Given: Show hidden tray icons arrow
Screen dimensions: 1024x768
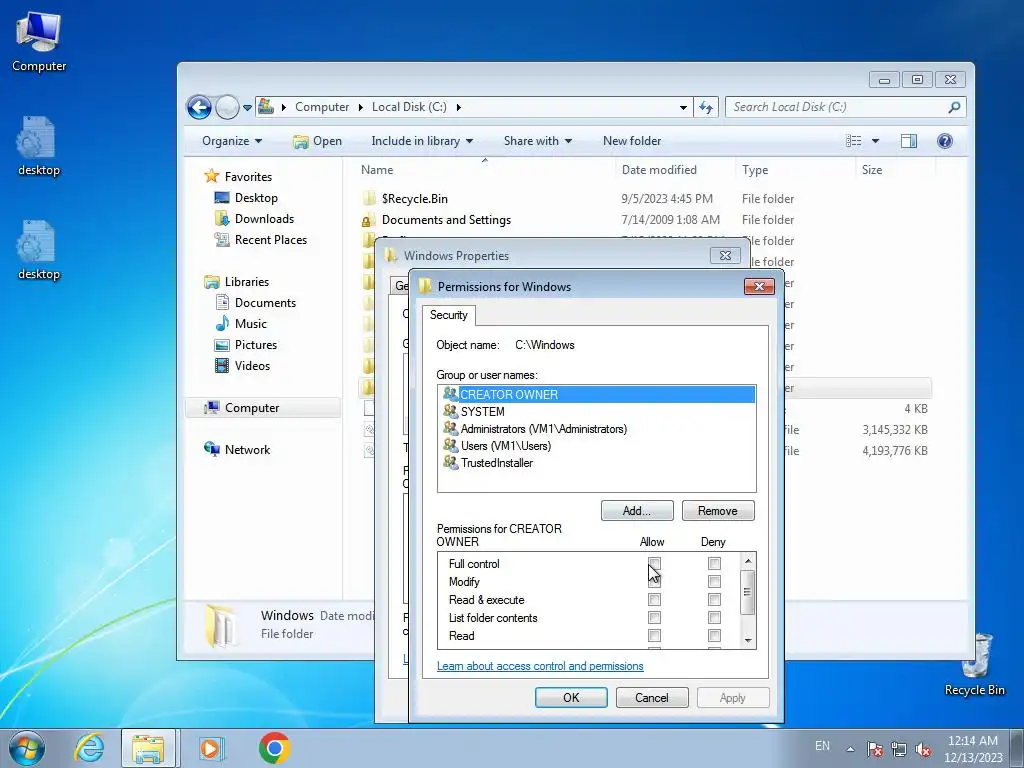Looking at the screenshot, I should [850, 749].
